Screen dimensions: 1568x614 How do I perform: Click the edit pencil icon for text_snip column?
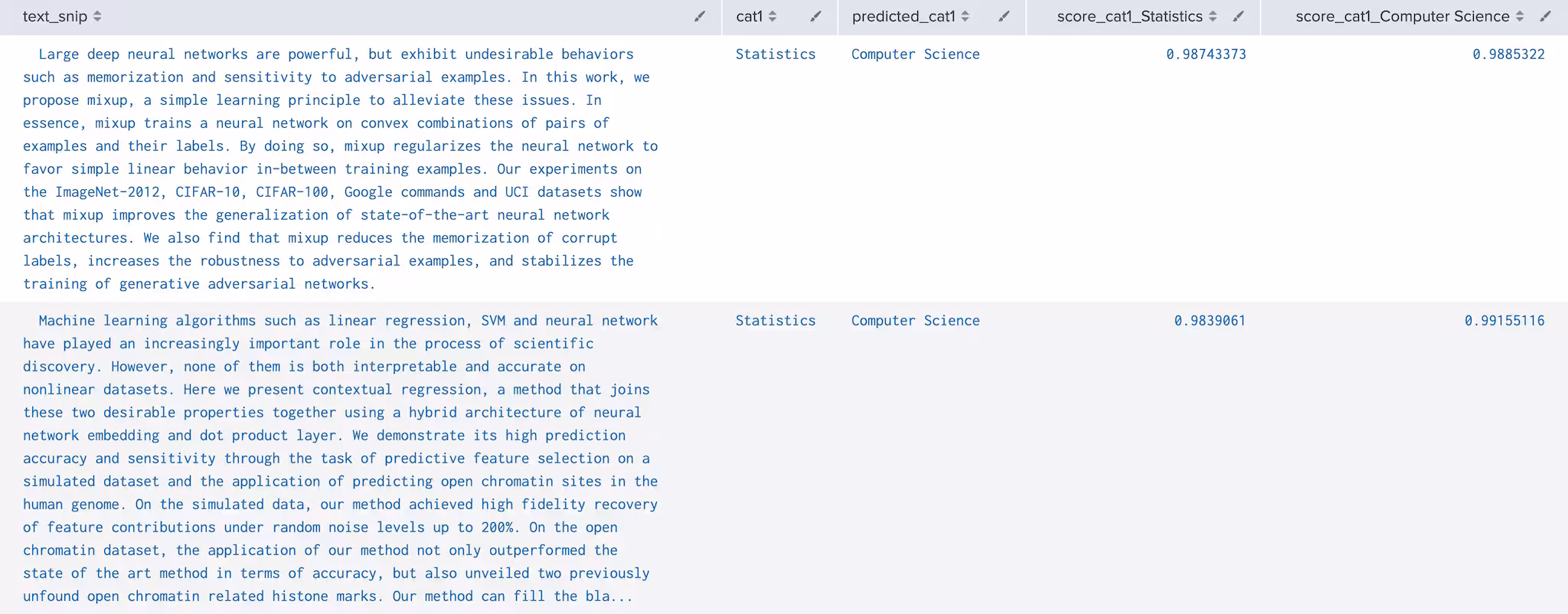click(x=699, y=15)
